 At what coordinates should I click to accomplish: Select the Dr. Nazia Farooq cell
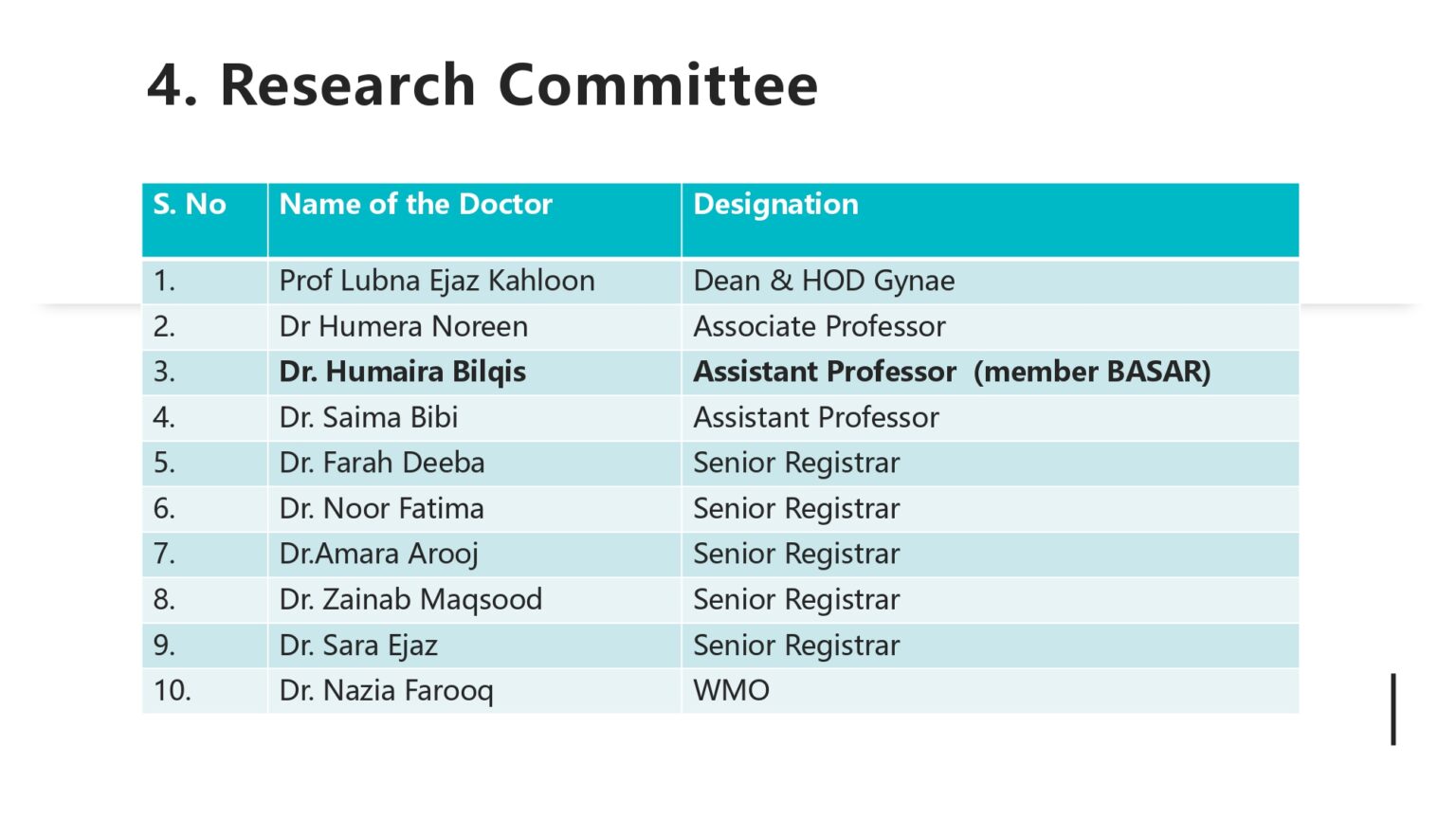click(474, 691)
